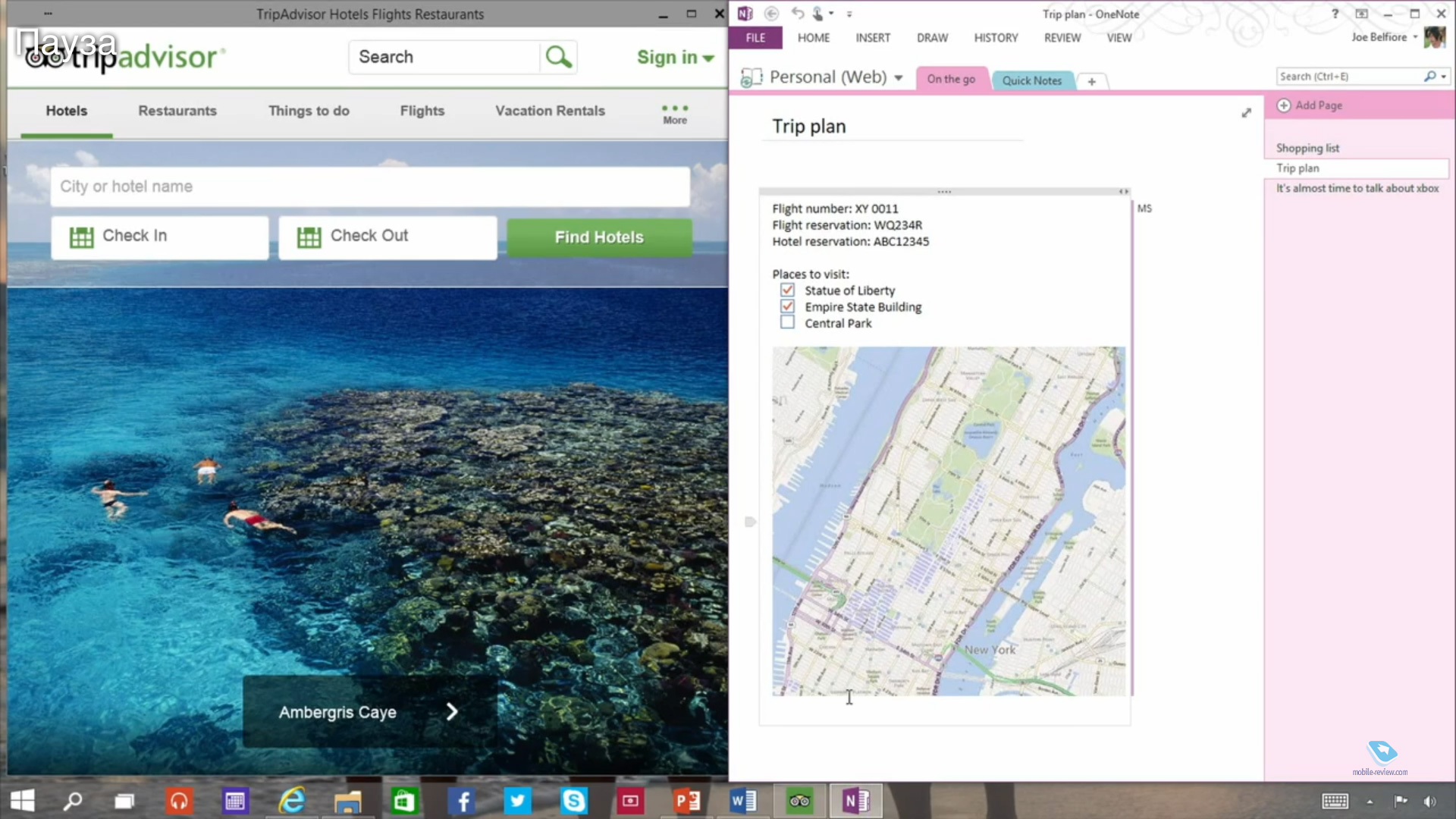Show hidden tray icons arrow
Image resolution: width=1456 pixels, height=819 pixels.
pos(1370,802)
